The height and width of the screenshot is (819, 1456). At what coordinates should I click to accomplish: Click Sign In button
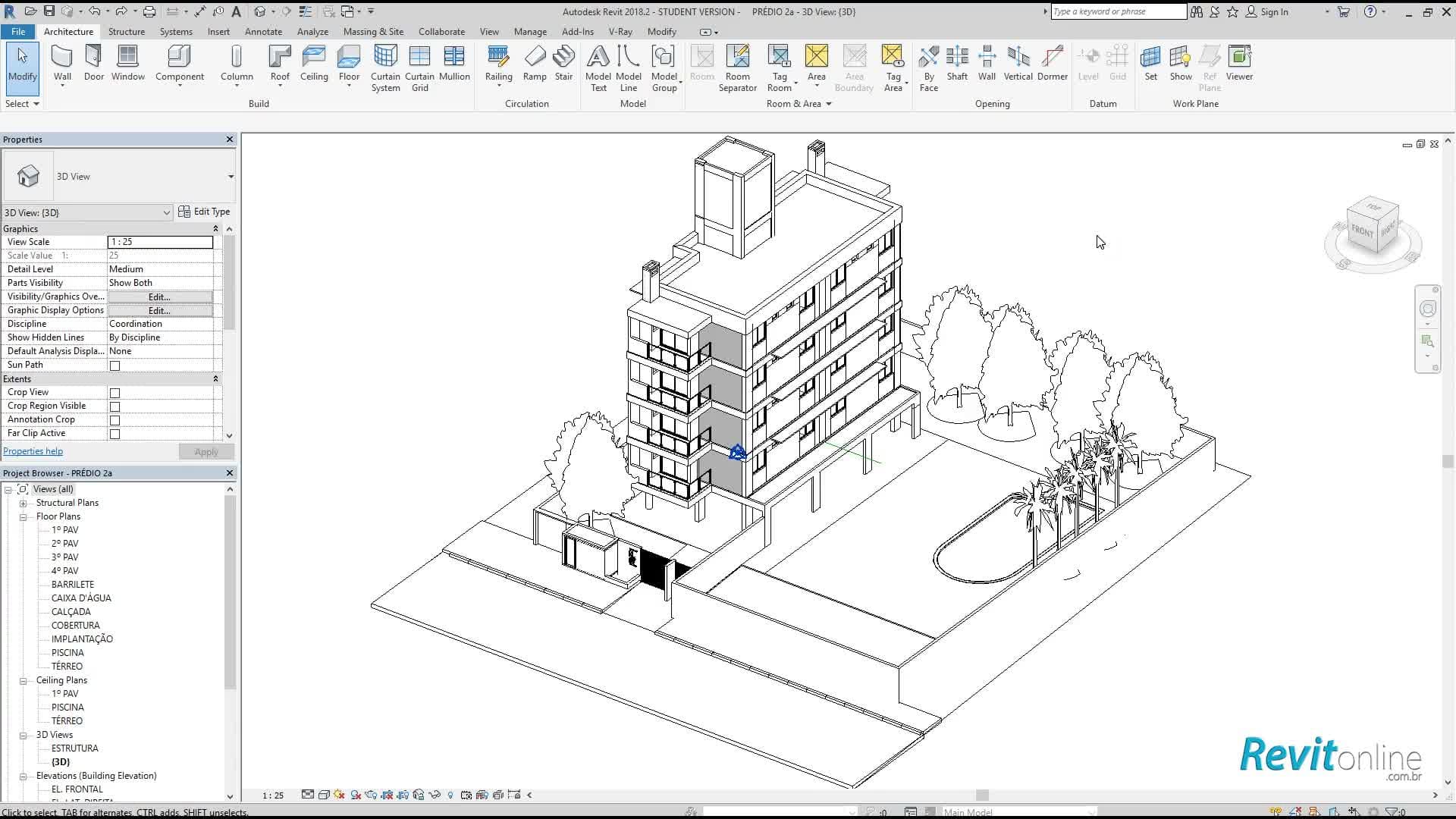click(1266, 11)
